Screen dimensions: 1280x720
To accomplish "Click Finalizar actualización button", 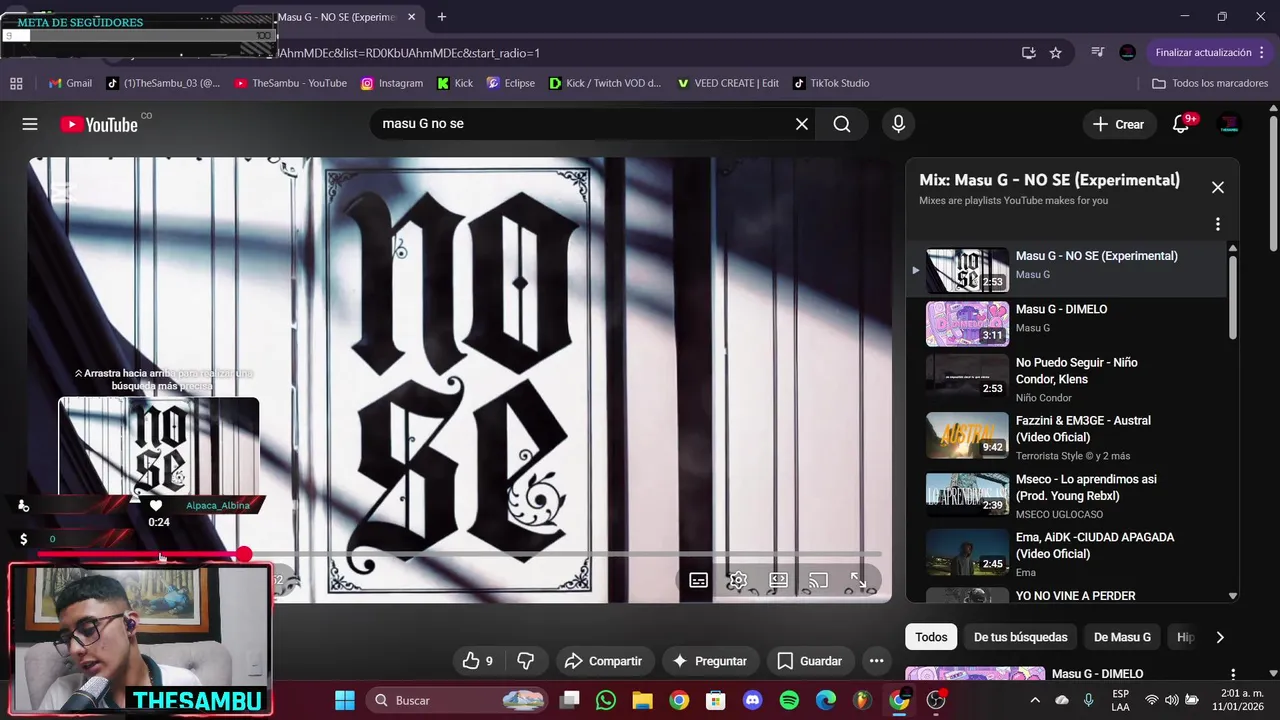I will tap(1203, 53).
